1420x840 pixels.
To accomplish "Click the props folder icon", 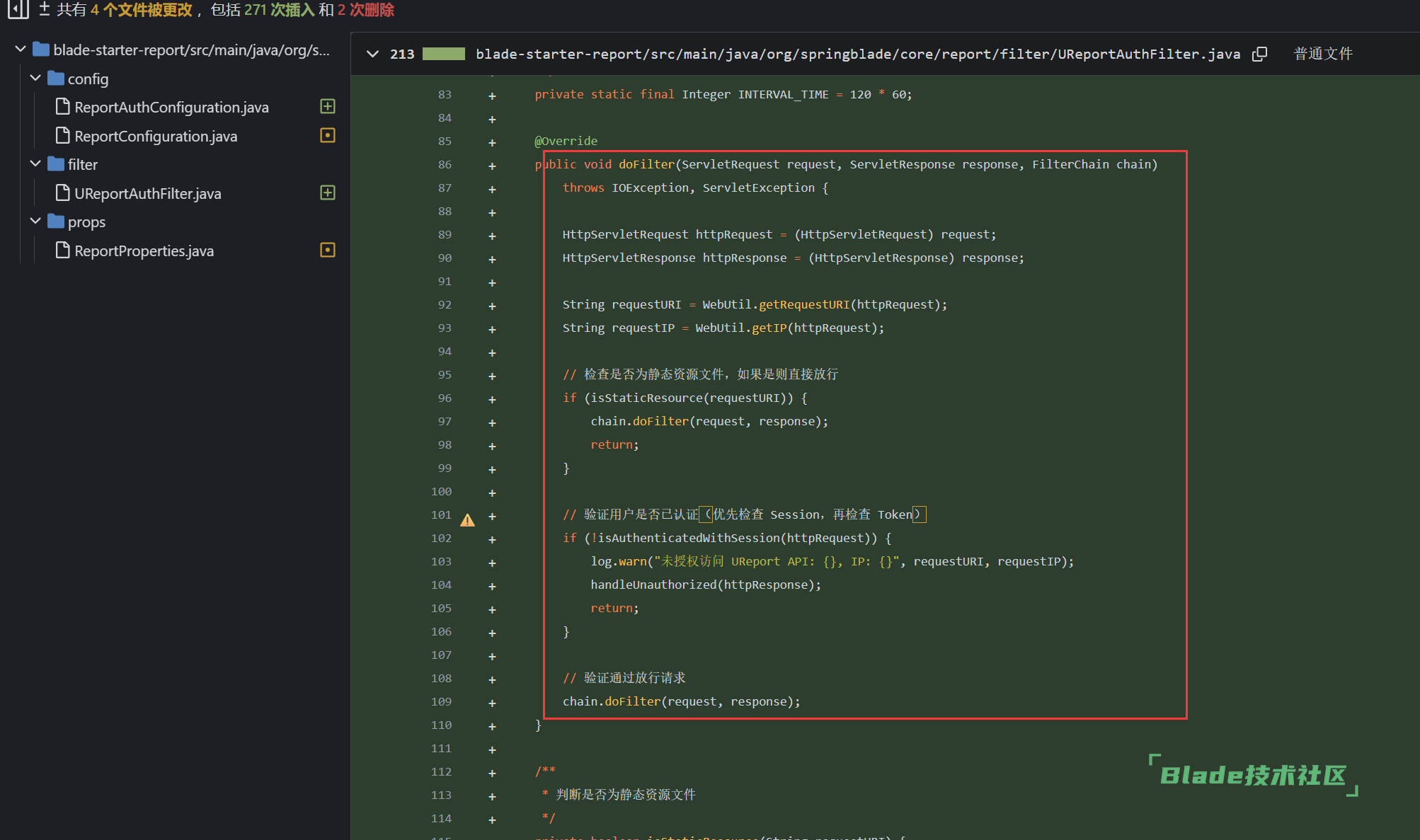I will (x=56, y=221).
